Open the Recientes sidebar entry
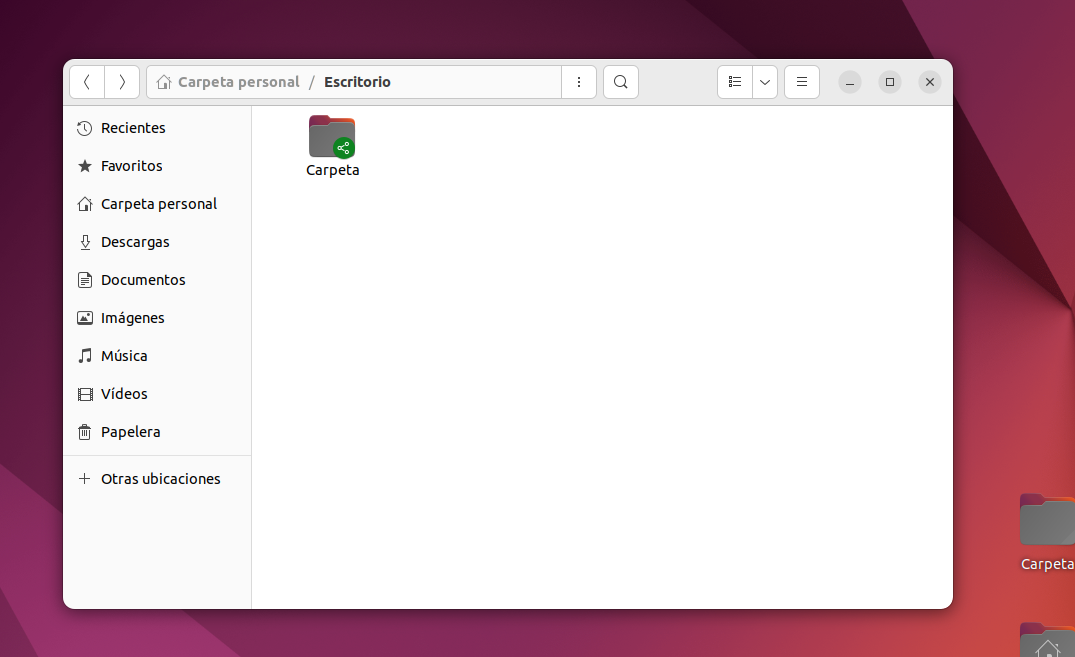Screen dimensions: 1075x657 tap(132, 128)
